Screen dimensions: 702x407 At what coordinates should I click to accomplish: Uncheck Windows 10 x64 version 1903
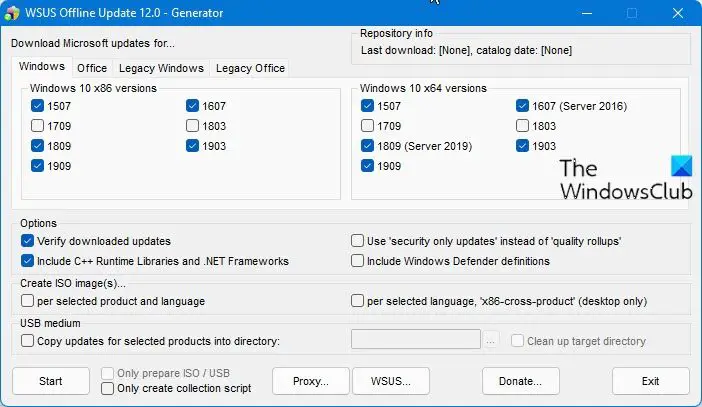(x=522, y=146)
